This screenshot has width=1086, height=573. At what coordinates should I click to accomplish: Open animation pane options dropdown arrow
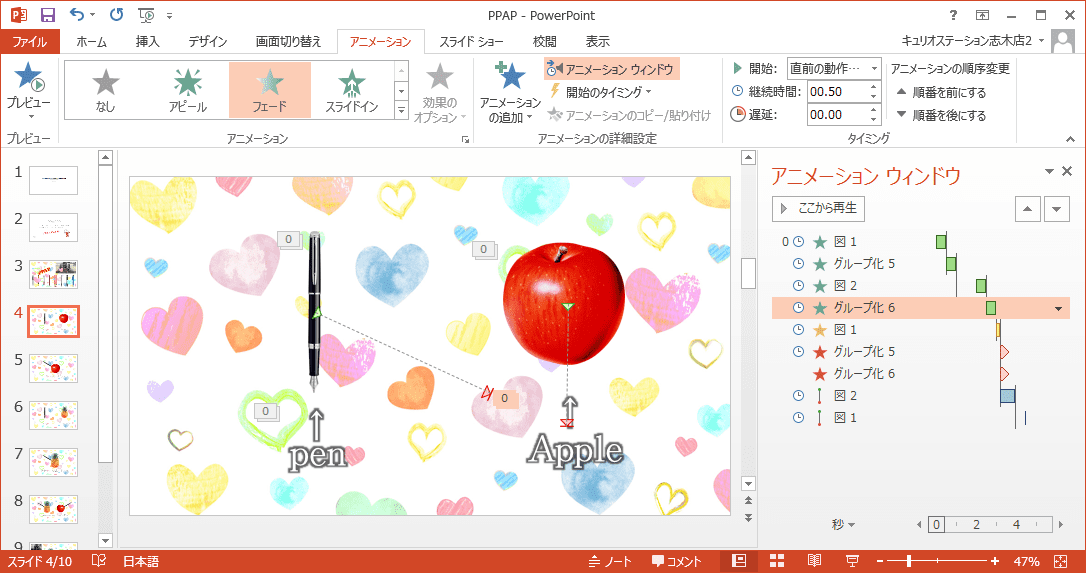(x=1049, y=171)
